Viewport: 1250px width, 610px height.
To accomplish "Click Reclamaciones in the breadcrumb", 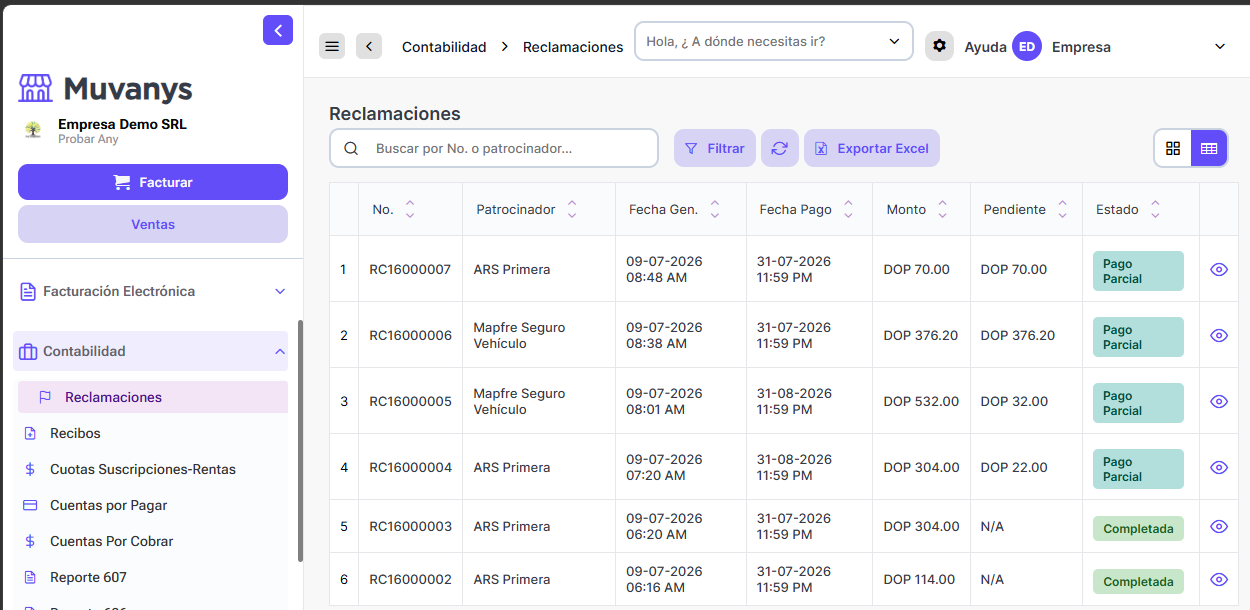I will click(x=573, y=47).
